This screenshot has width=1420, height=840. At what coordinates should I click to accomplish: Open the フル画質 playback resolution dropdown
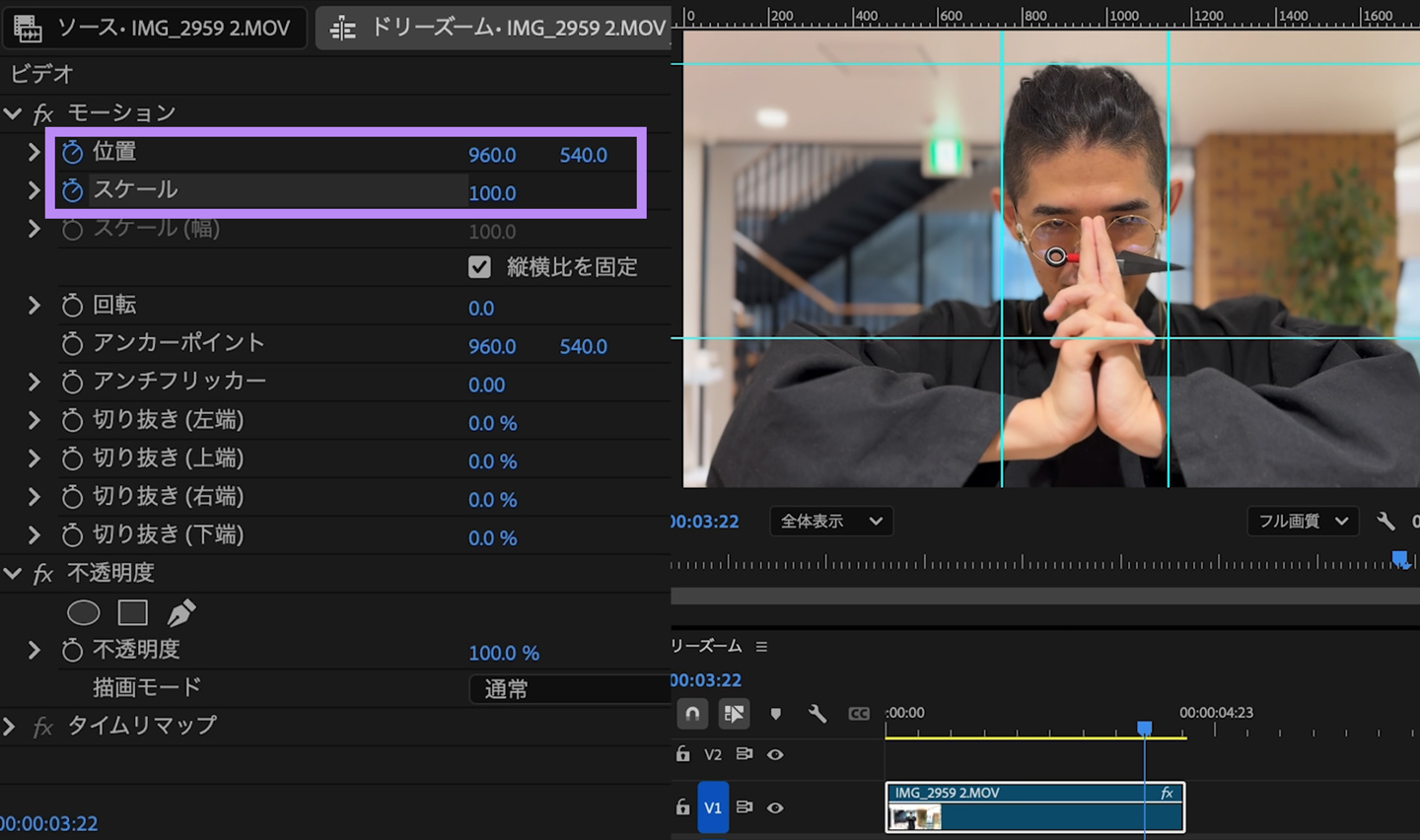click(x=1303, y=521)
